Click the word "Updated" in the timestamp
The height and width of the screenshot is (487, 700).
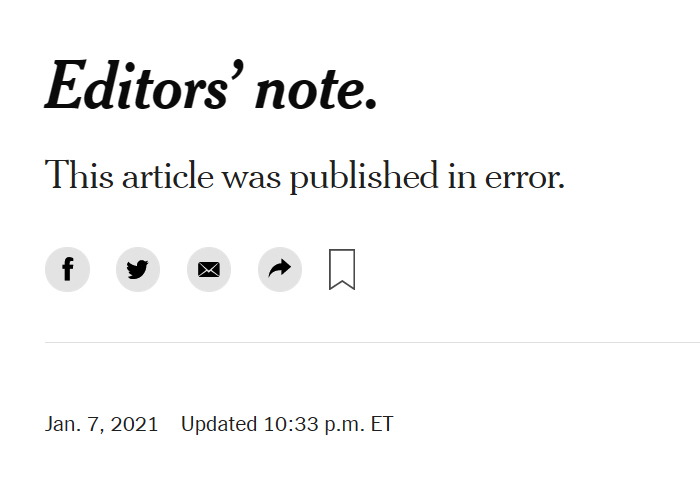[x=219, y=425]
